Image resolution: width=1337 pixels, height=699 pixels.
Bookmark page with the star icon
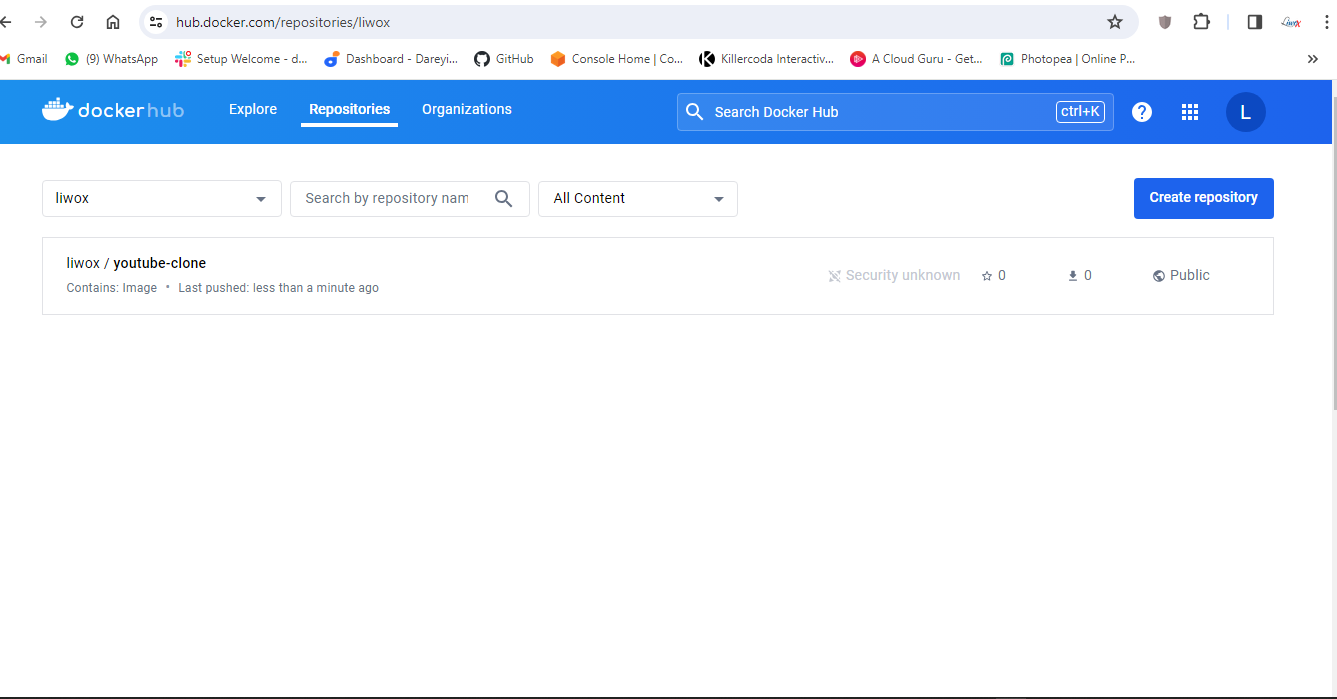point(1114,22)
